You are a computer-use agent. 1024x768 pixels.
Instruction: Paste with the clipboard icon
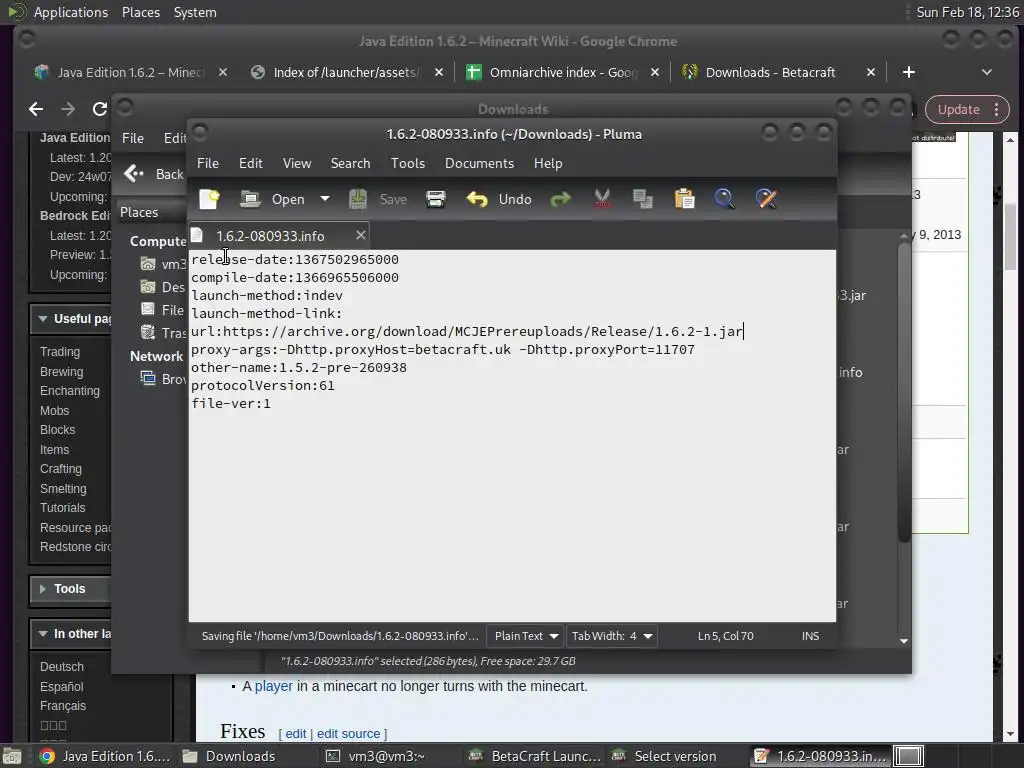pos(684,199)
